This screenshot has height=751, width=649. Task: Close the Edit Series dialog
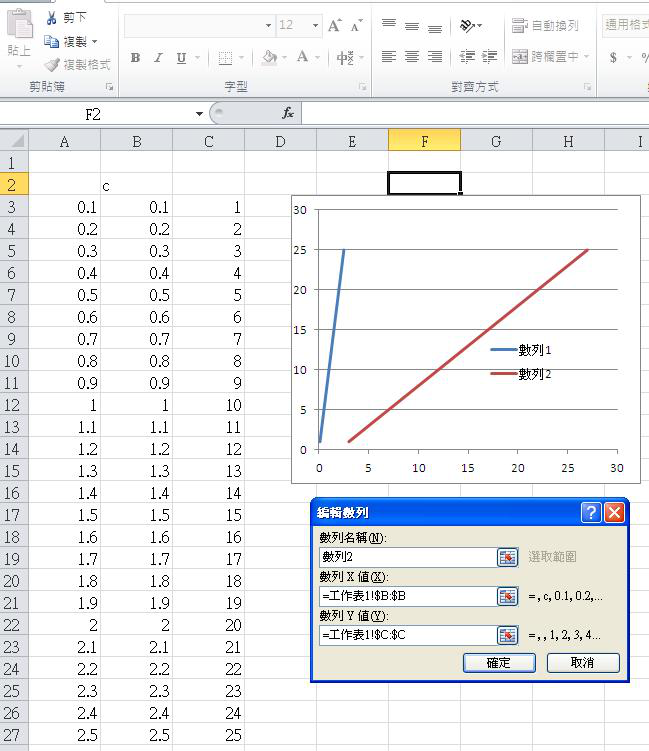[614, 512]
